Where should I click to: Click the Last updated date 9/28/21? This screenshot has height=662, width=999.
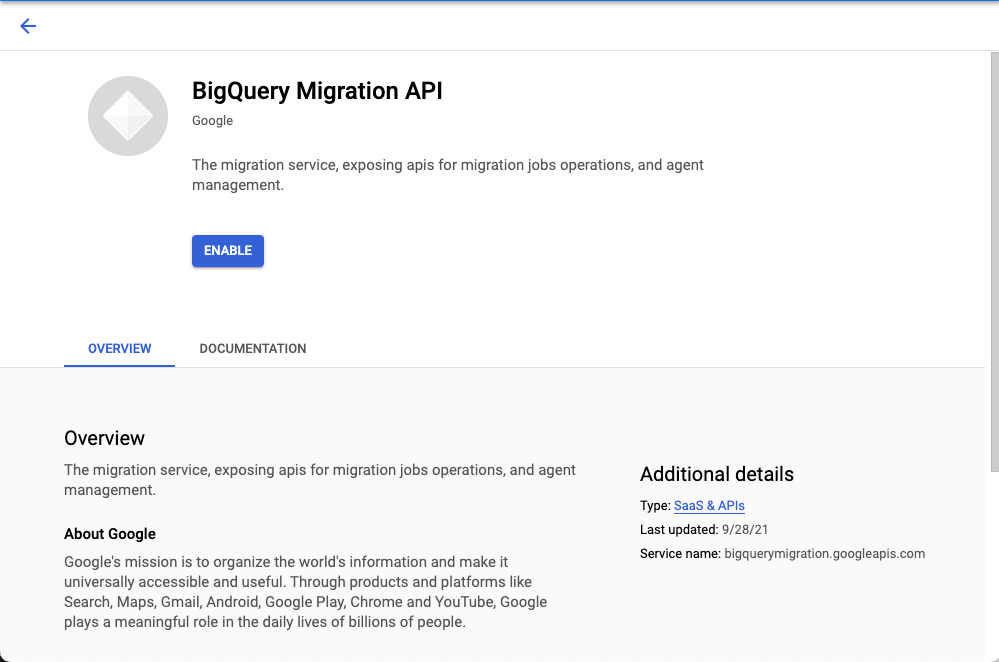coord(747,529)
